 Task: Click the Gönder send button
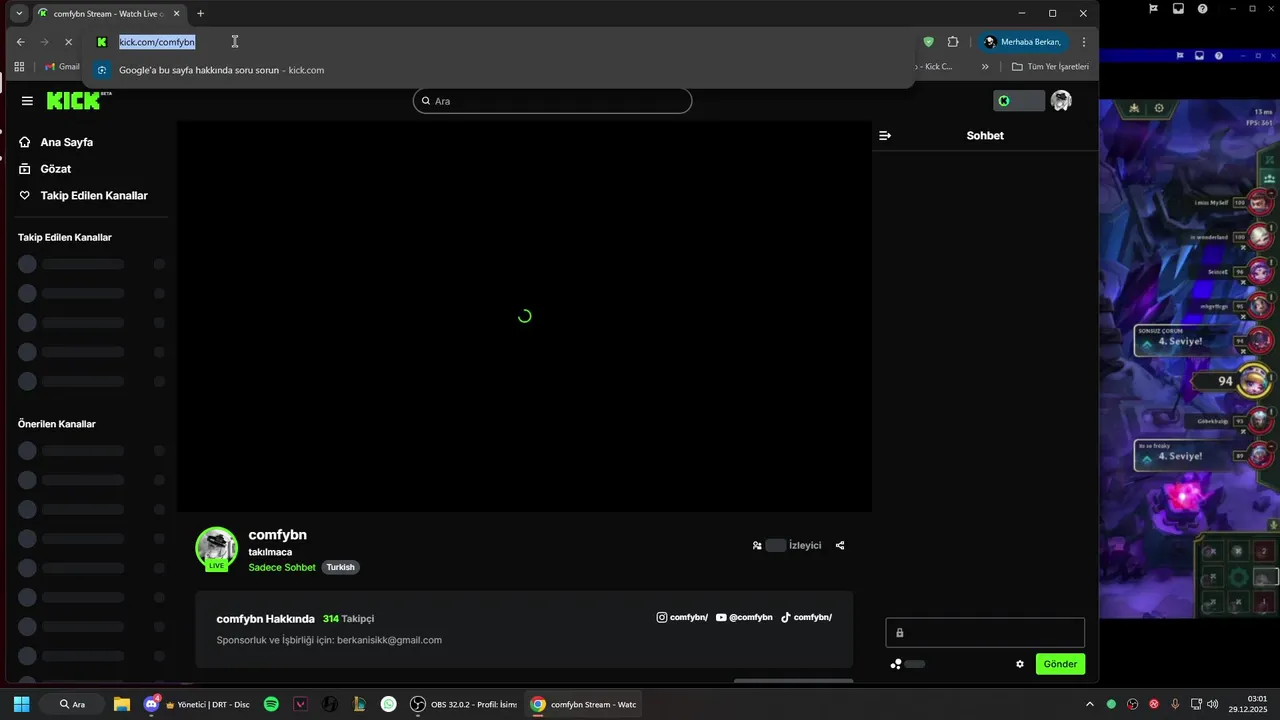click(1060, 664)
